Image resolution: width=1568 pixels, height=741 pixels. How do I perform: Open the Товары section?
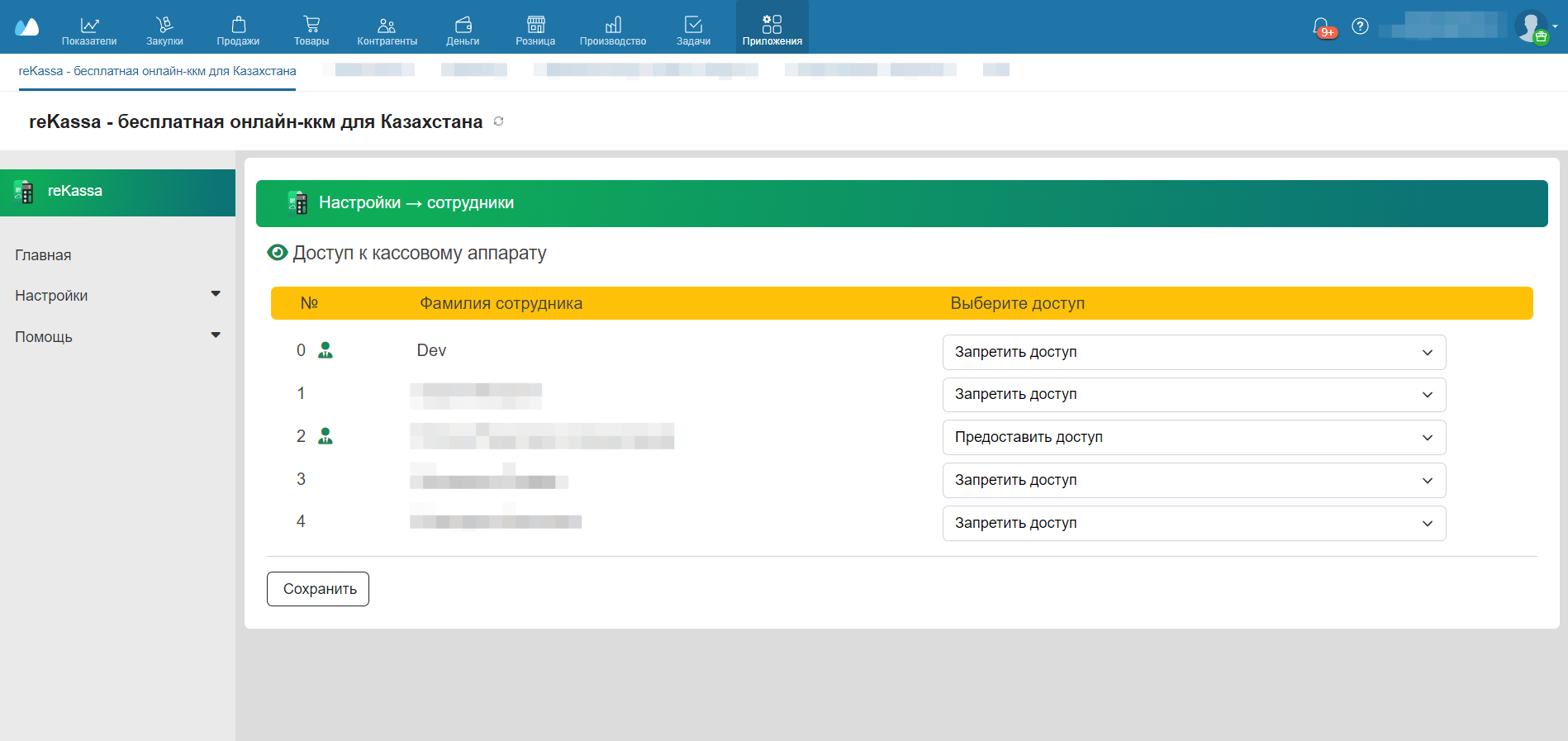point(311,31)
